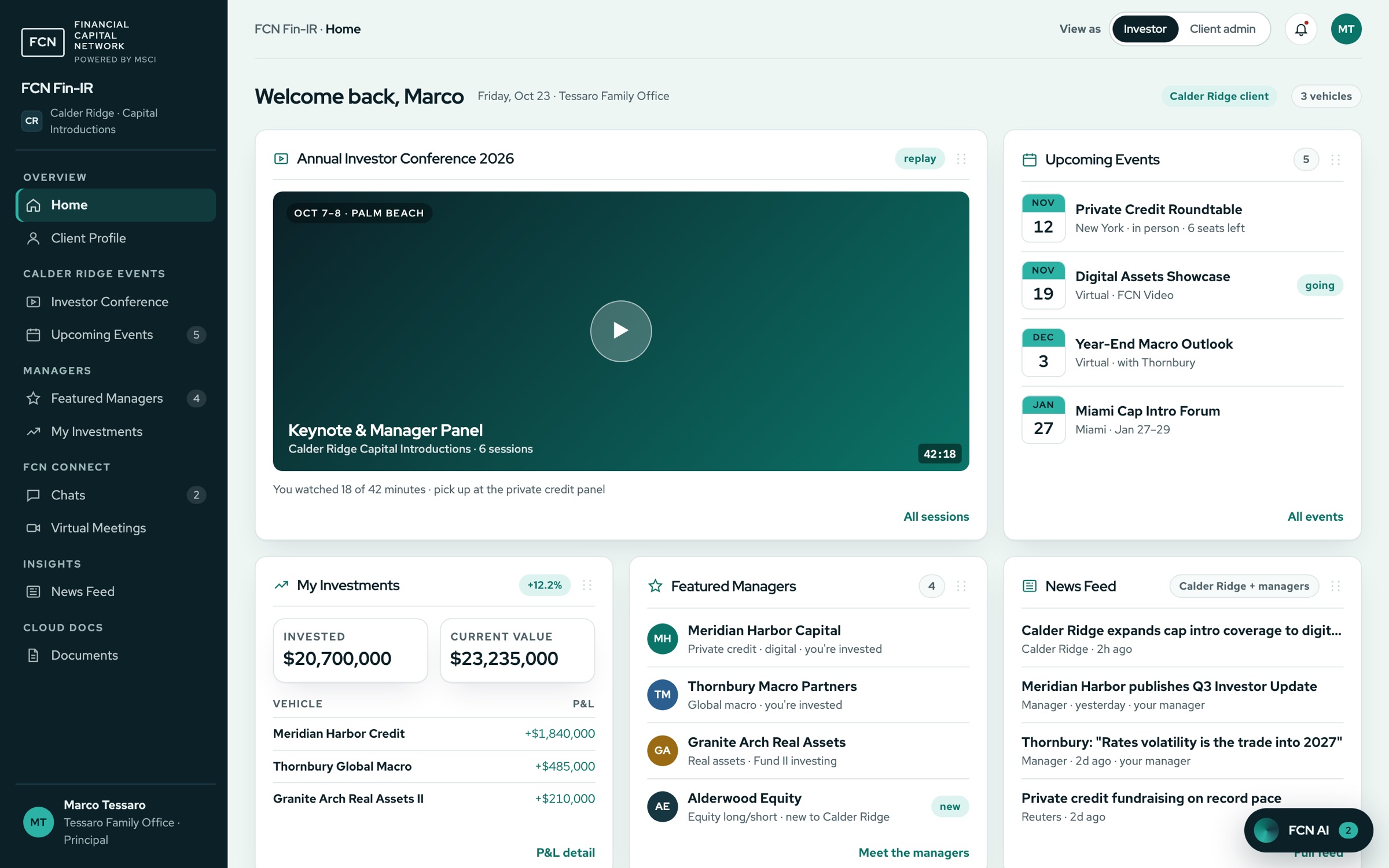Click Granite Arch Real Assets GA avatar
1389x868 pixels.
[x=662, y=751]
